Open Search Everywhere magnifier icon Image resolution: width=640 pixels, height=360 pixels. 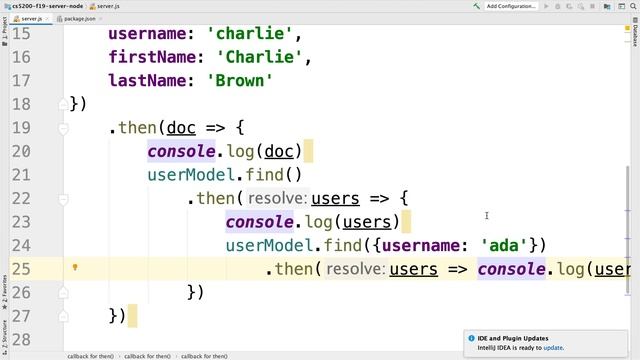tap(633, 6)
